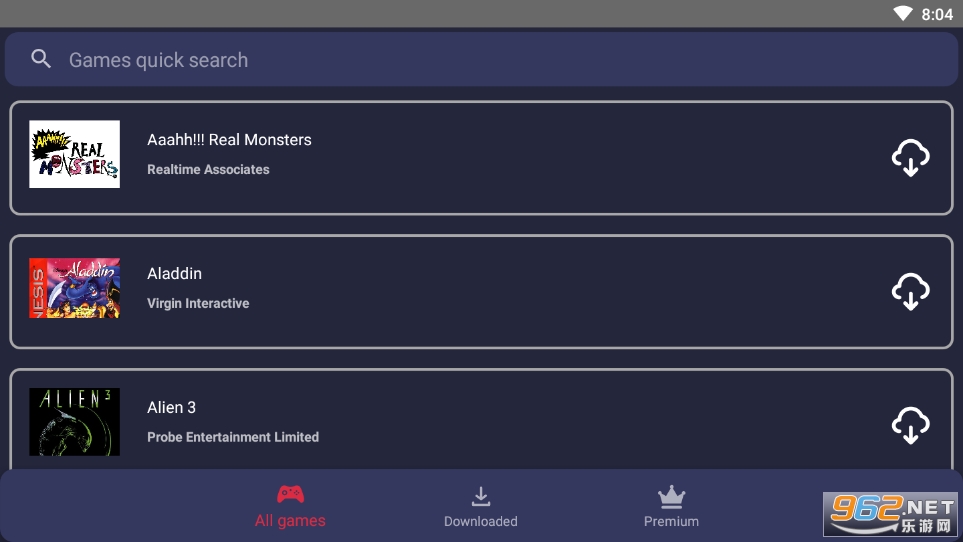Switch to the All games tab
The width and height of the screenshot is (963, 542).
tap(290, 507)
